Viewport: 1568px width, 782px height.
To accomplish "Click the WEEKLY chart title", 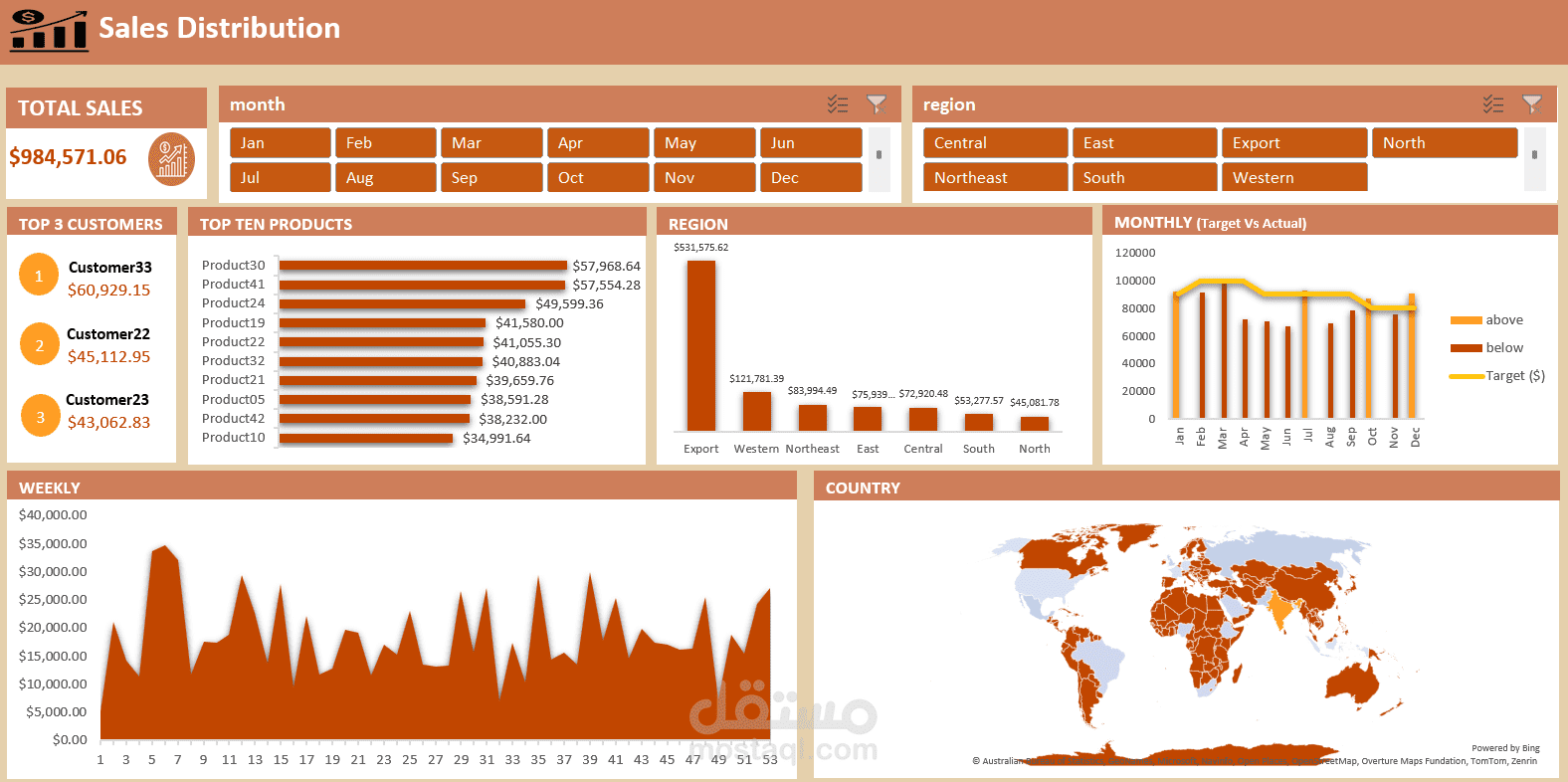I will (x=50, y=488).
